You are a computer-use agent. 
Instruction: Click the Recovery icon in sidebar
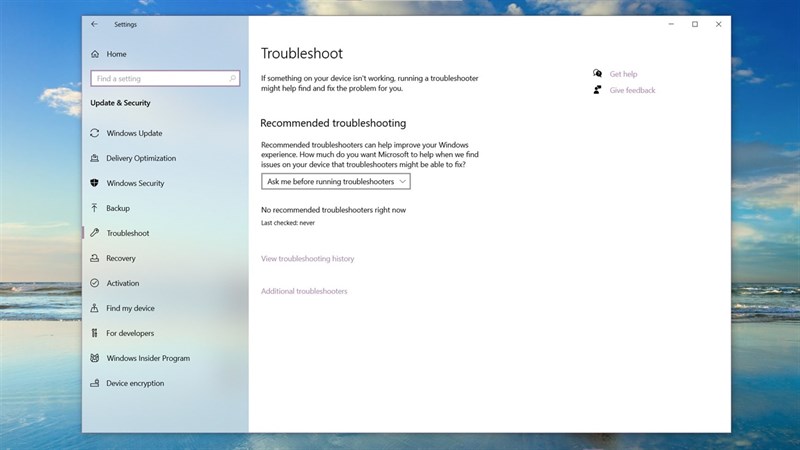[95, 258]
